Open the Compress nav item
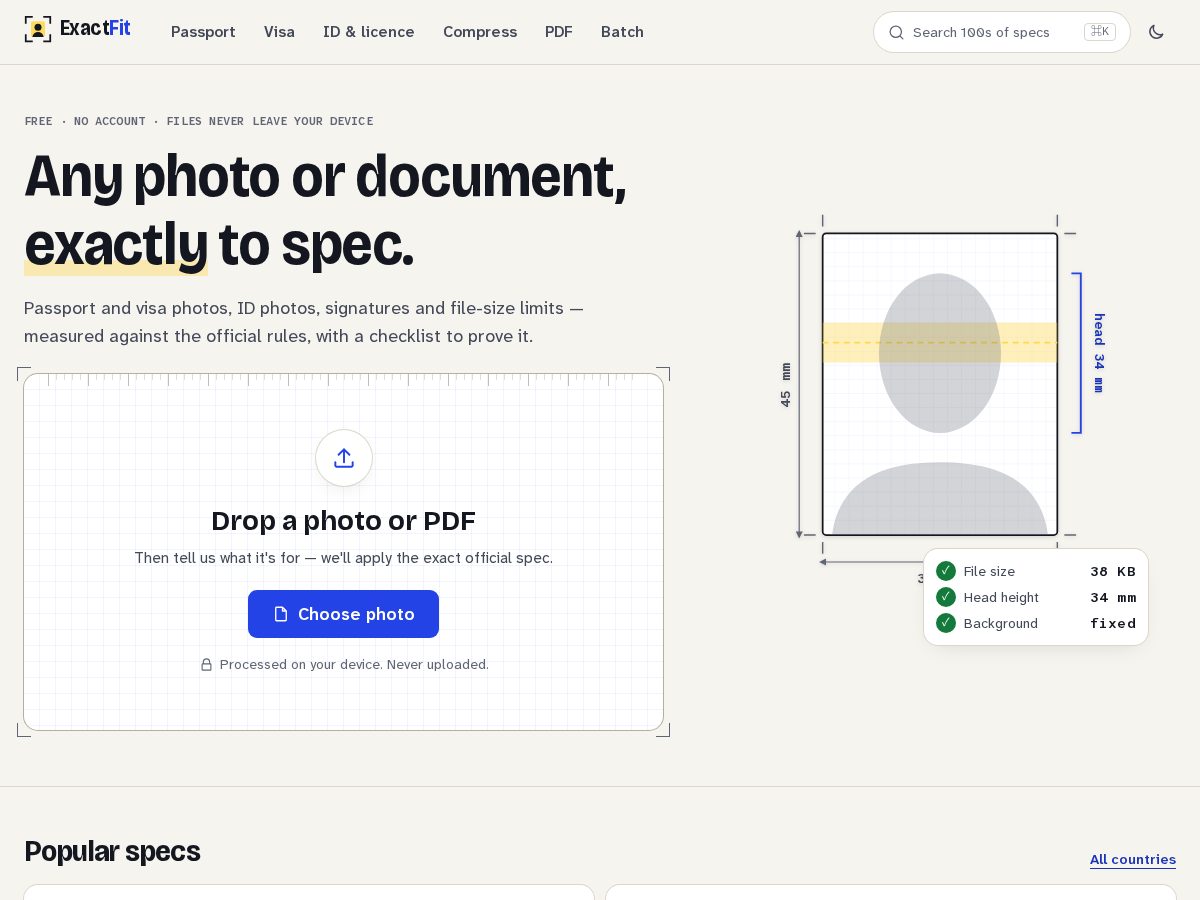The image size is (1200, 900). [480, 32]
